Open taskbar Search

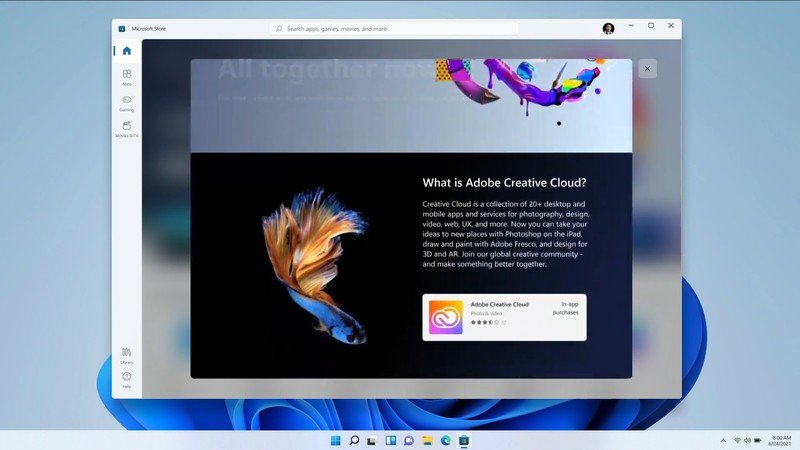pyautogui.click(x=354, y=440)
